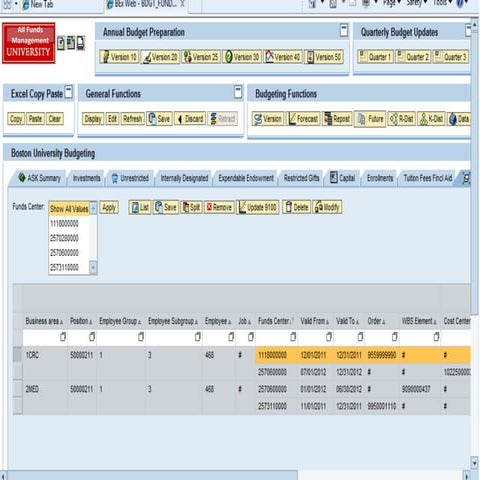Open Employee Group column filter
The height and width of the screenshot is (480, 480).
point(141,337)
